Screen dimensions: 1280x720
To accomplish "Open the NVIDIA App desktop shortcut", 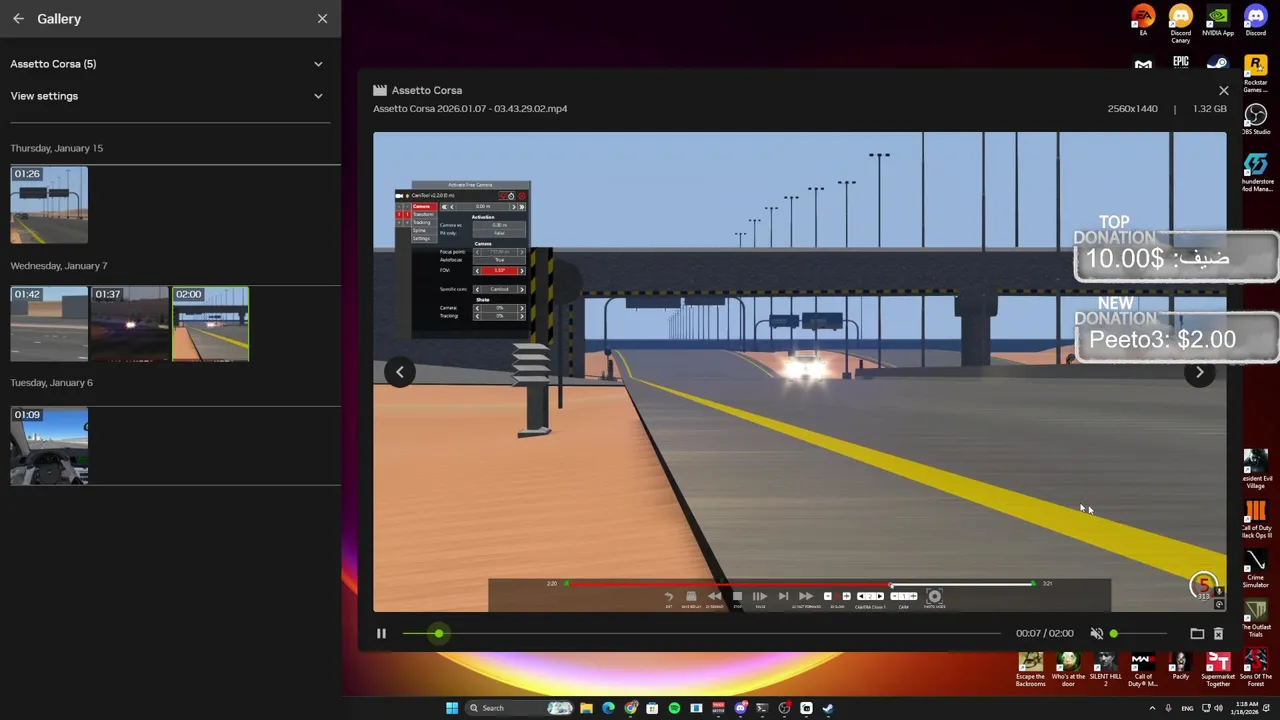I will (x=1218, y=20).
